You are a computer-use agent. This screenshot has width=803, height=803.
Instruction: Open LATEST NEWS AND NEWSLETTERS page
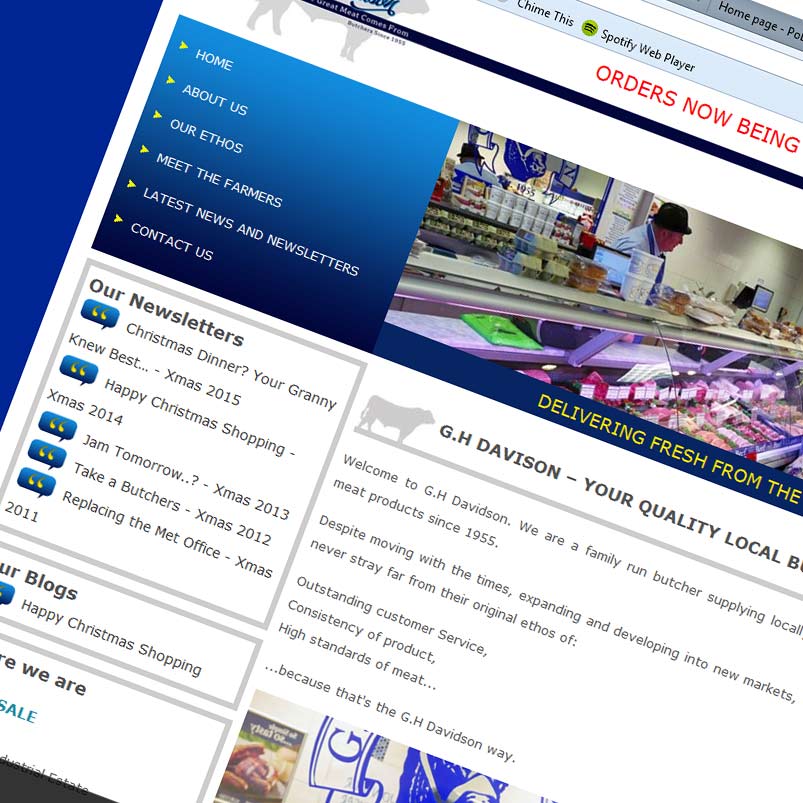pos(251,231)
